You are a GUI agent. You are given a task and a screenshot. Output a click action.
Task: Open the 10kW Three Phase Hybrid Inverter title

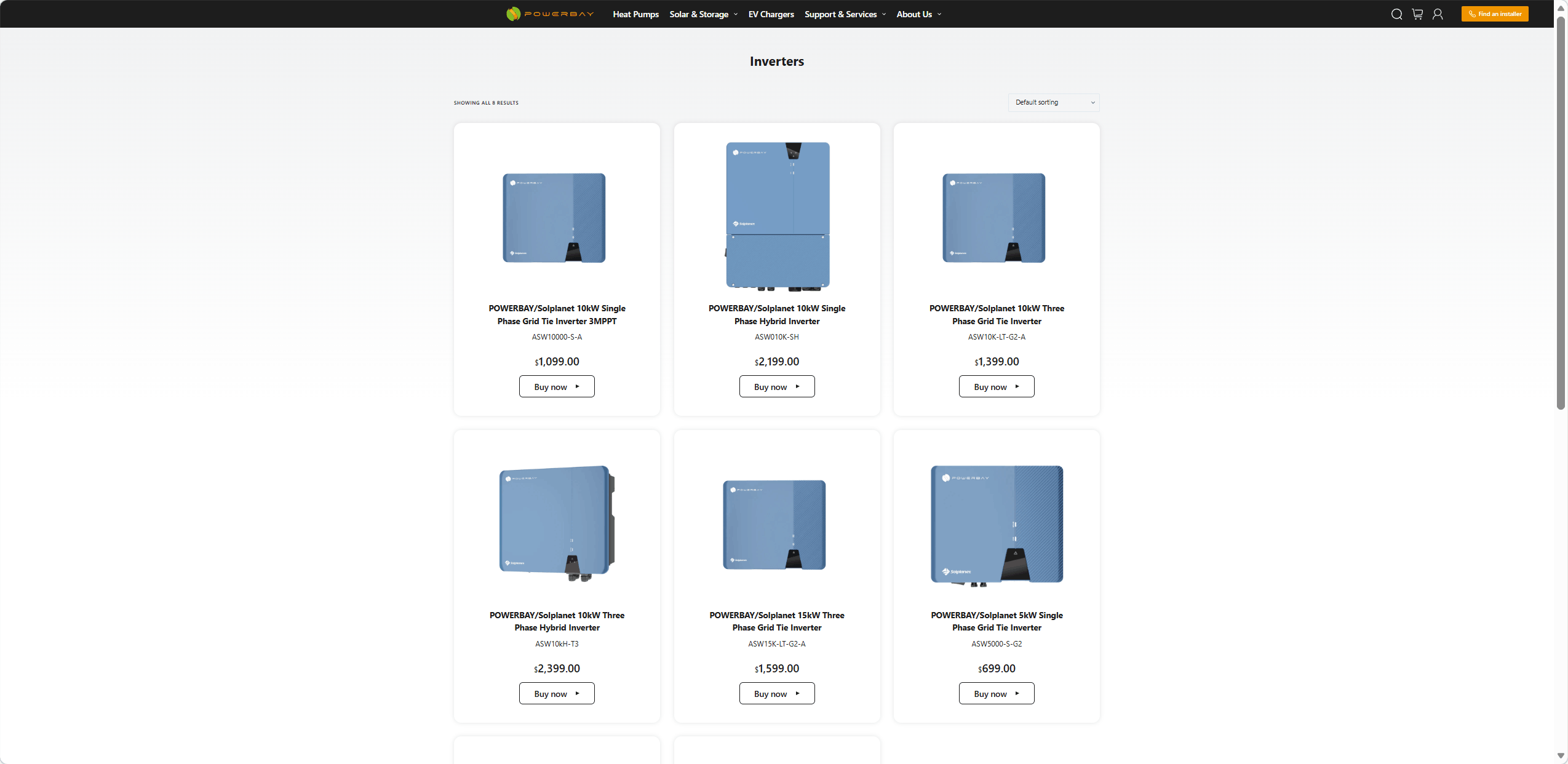tap(557, 621)
